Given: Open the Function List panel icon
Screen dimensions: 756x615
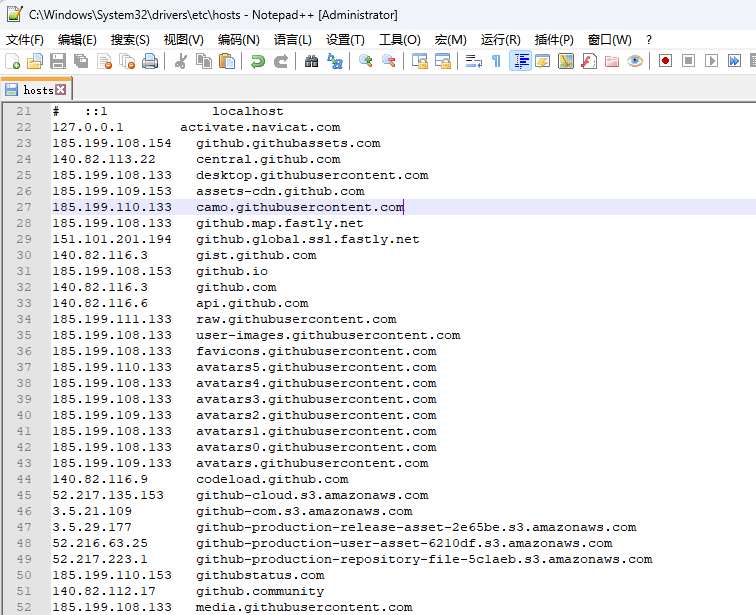Looking at the screenshot, I should pyautogui.click(x=589, y=61).
